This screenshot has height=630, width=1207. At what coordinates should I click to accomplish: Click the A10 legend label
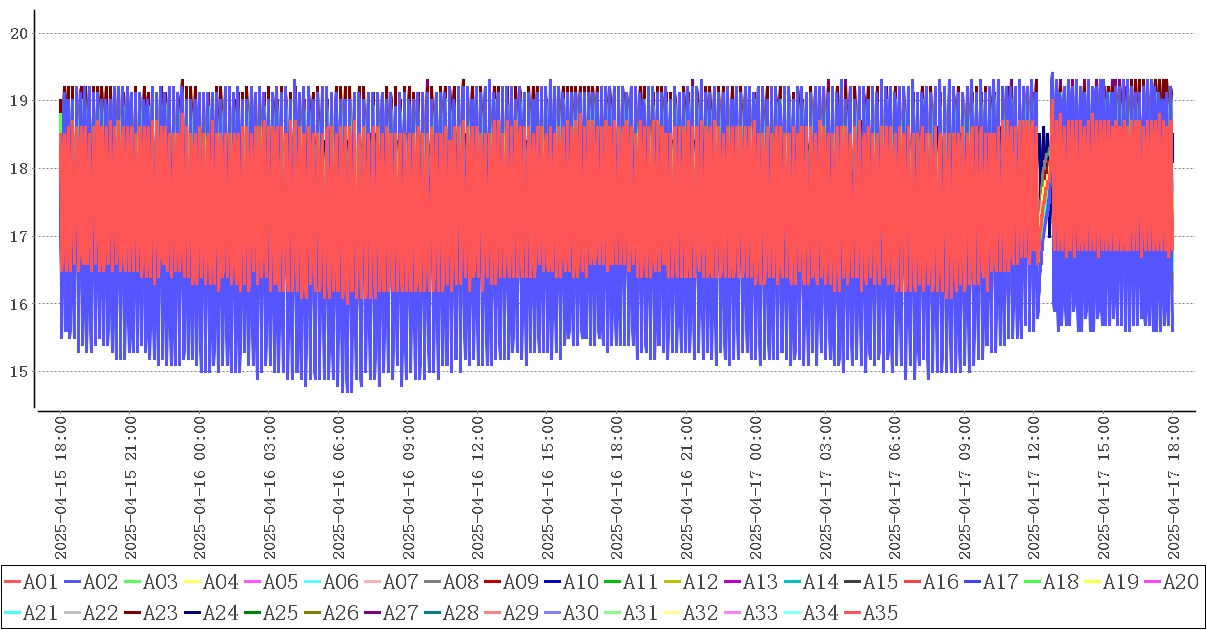(x=580, y=583)
